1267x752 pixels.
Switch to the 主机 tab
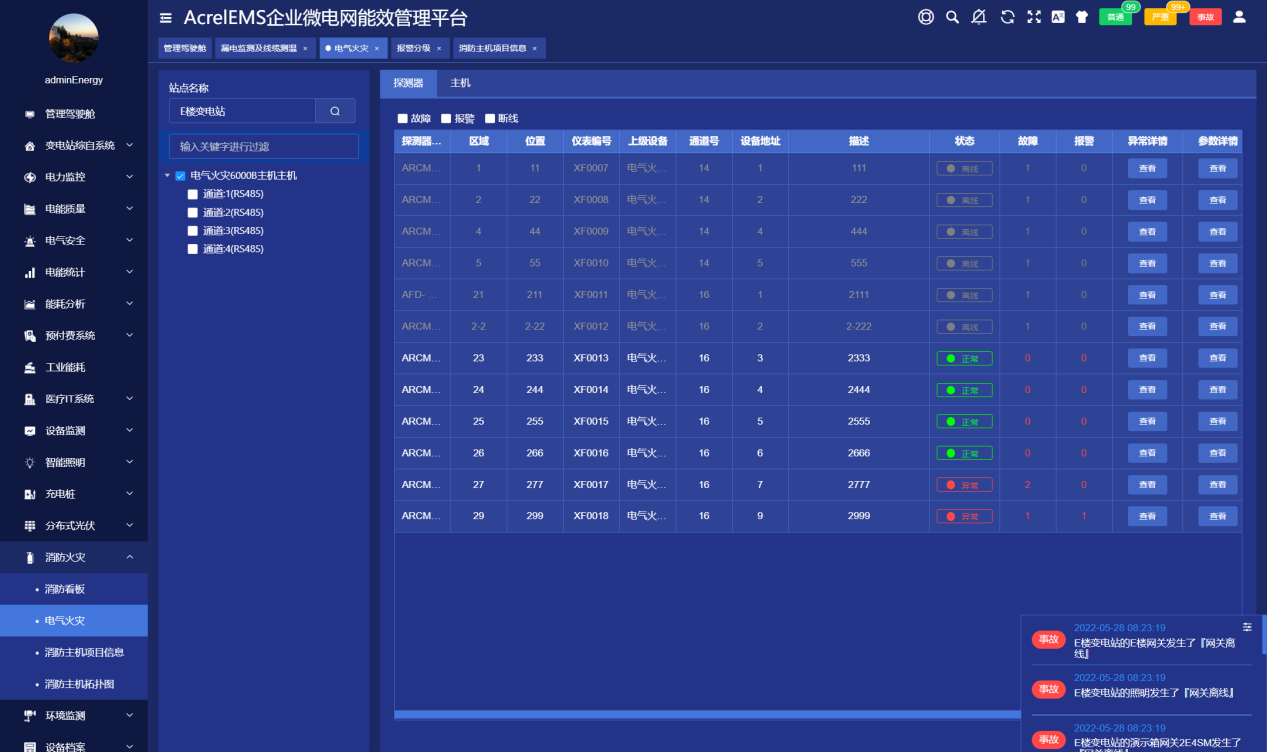click(460, 83)
